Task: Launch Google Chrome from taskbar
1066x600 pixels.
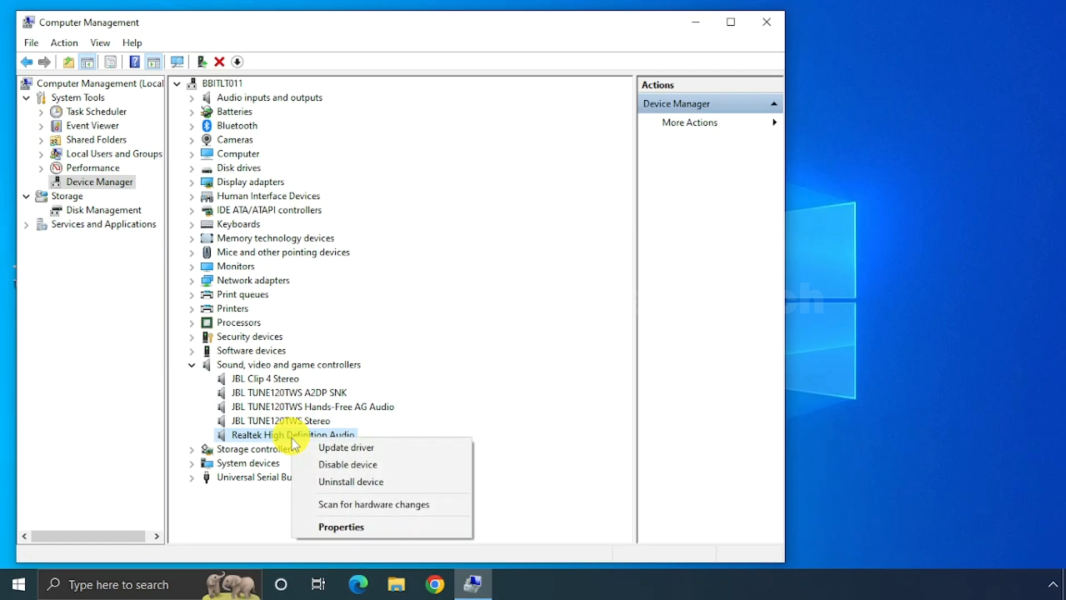Action: [x=435, y=584]
